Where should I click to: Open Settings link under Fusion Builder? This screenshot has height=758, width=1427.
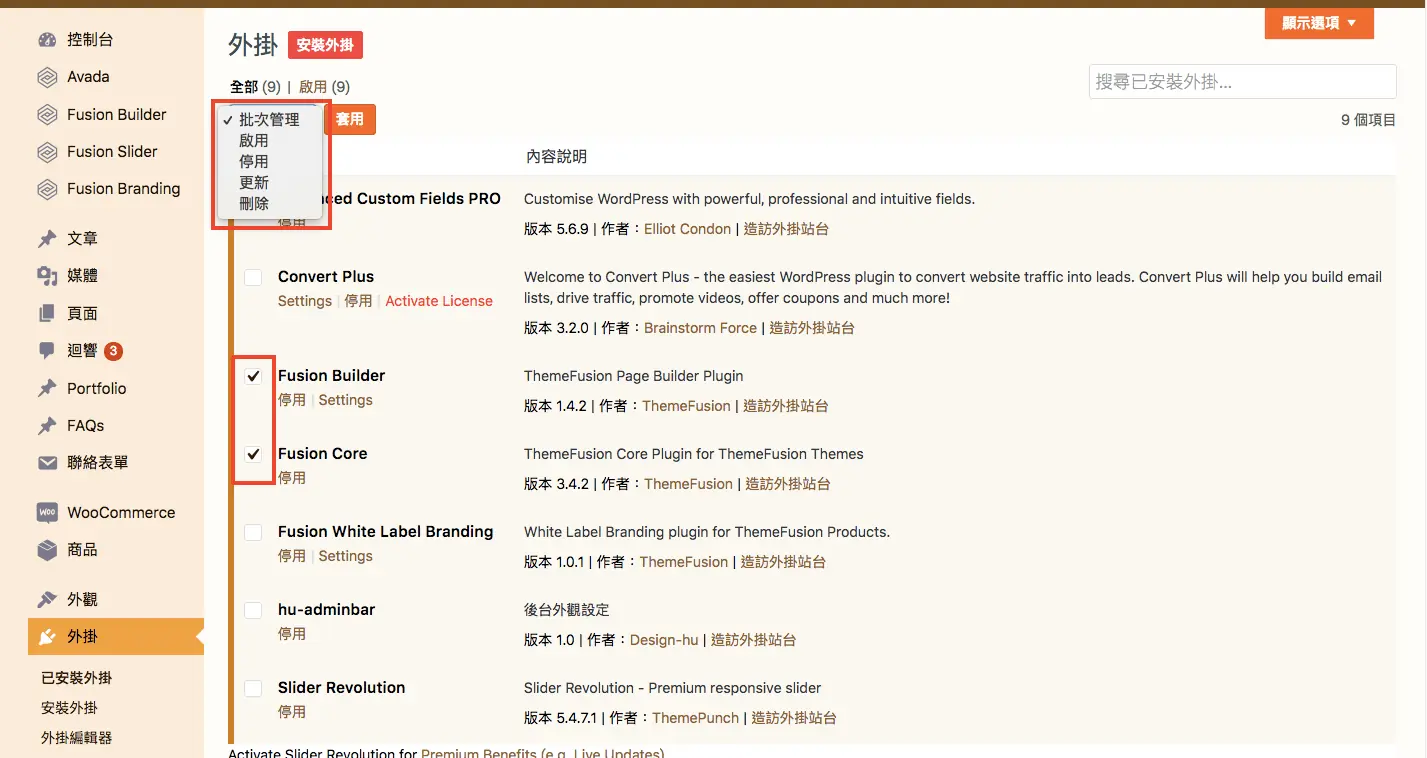click(x=345, y=400)
